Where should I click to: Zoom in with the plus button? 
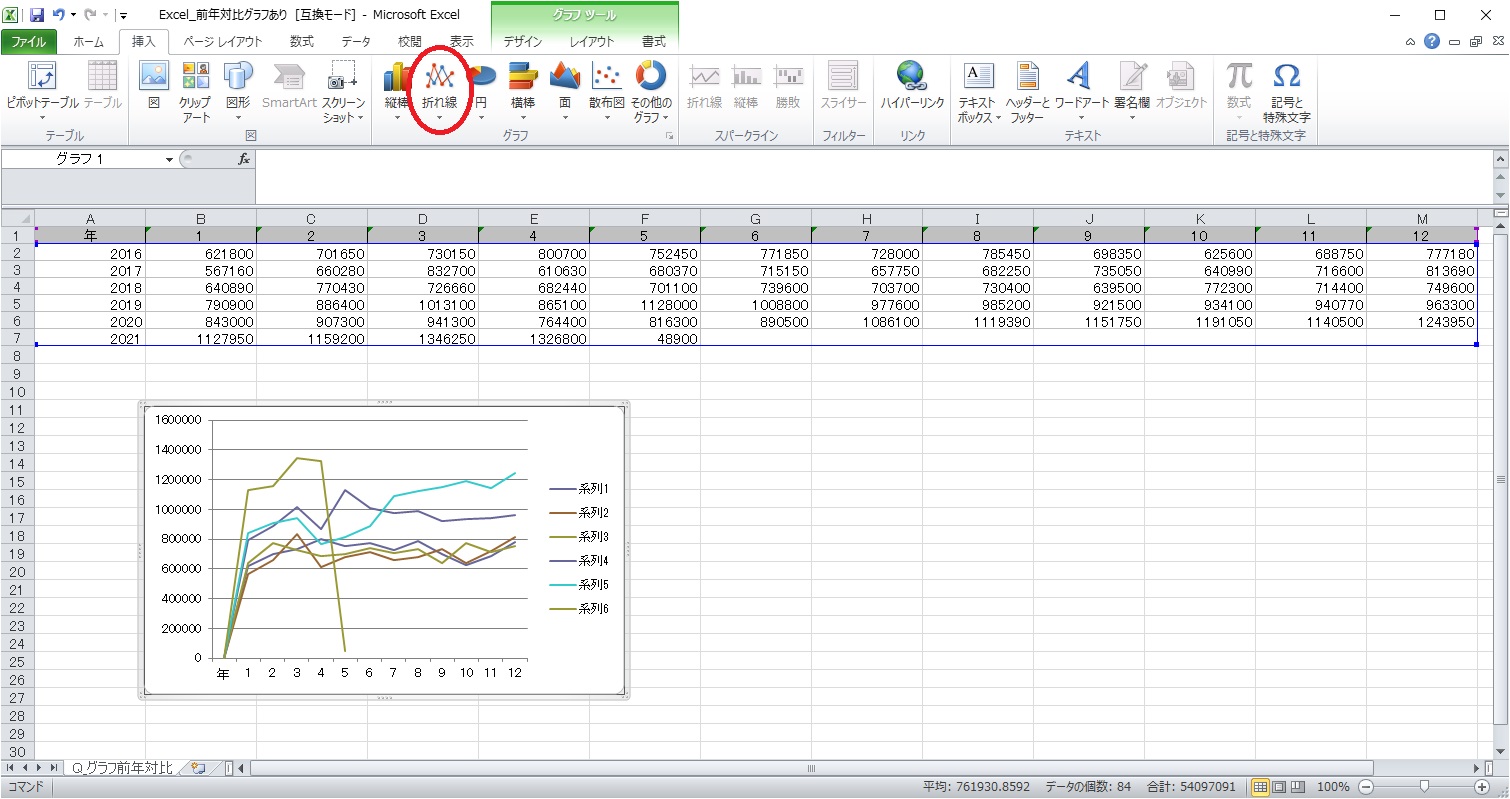coord(1482,787)
